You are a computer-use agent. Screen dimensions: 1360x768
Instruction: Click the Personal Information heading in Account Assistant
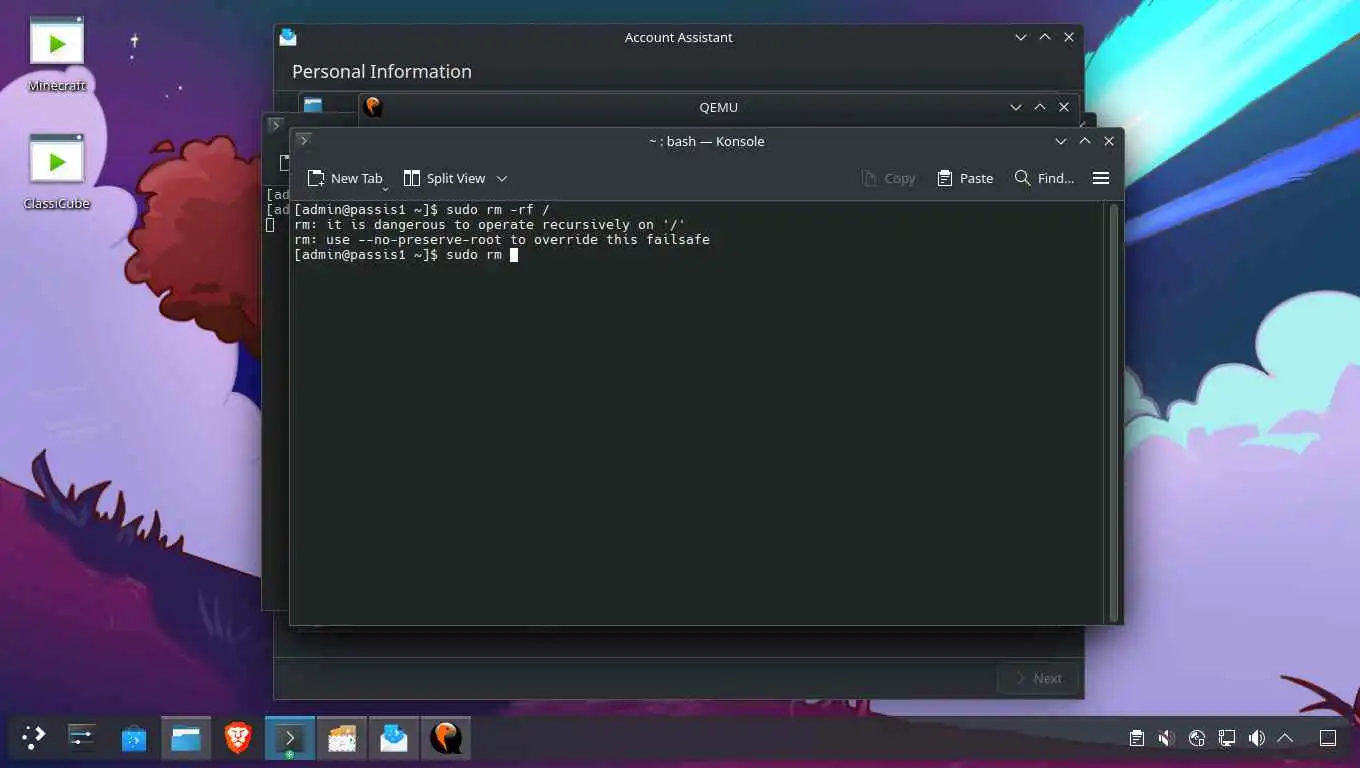point(382,71)
